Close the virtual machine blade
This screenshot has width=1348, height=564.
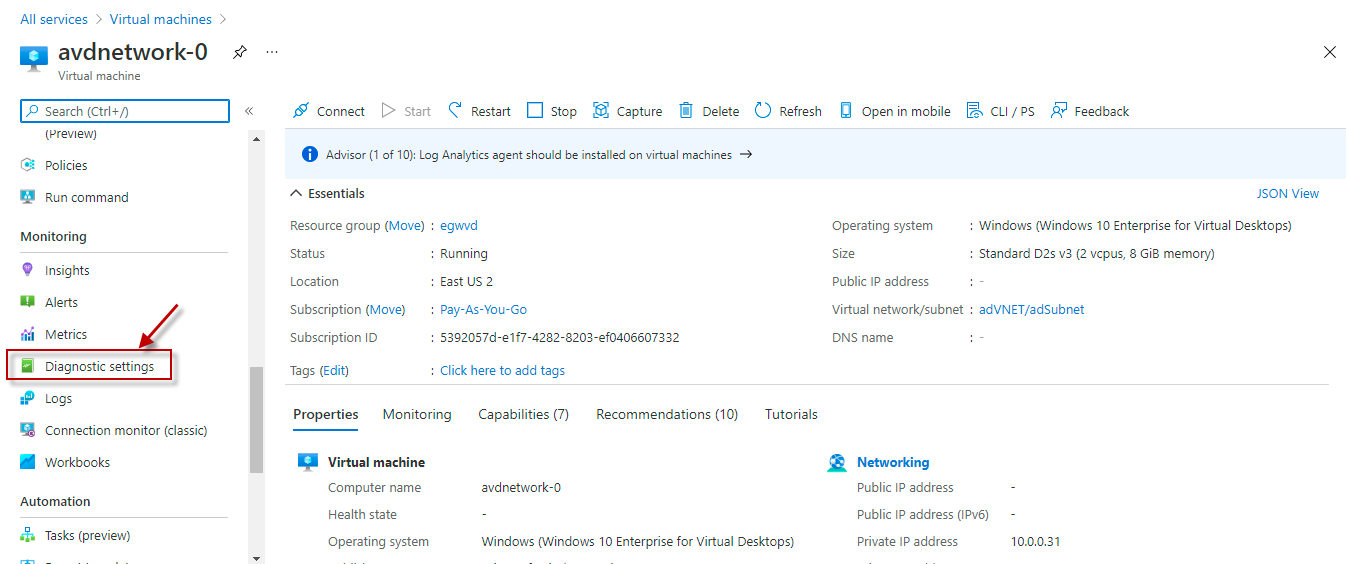(1329, 52)
